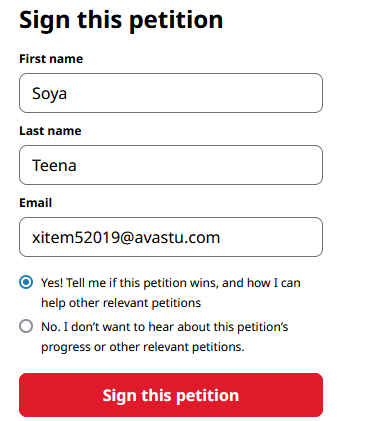Click the 'Sign this petition' page heading

pos(121,20)
